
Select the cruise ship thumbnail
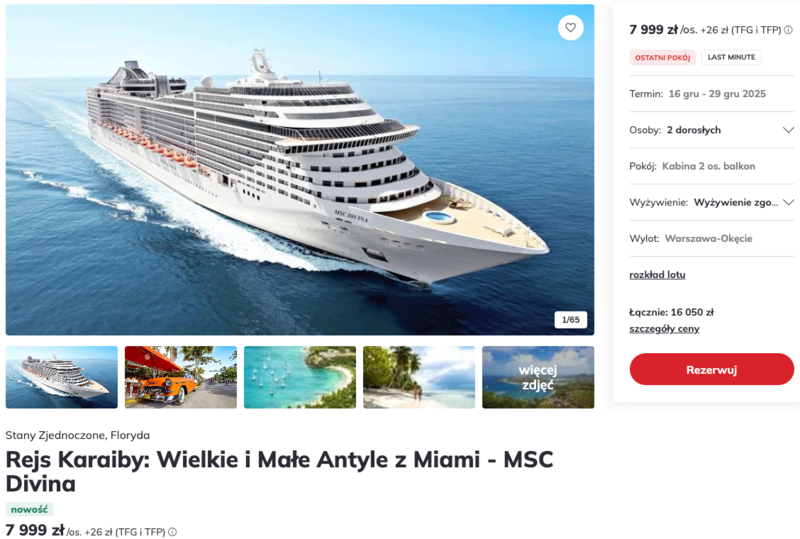tap(62, 377)
